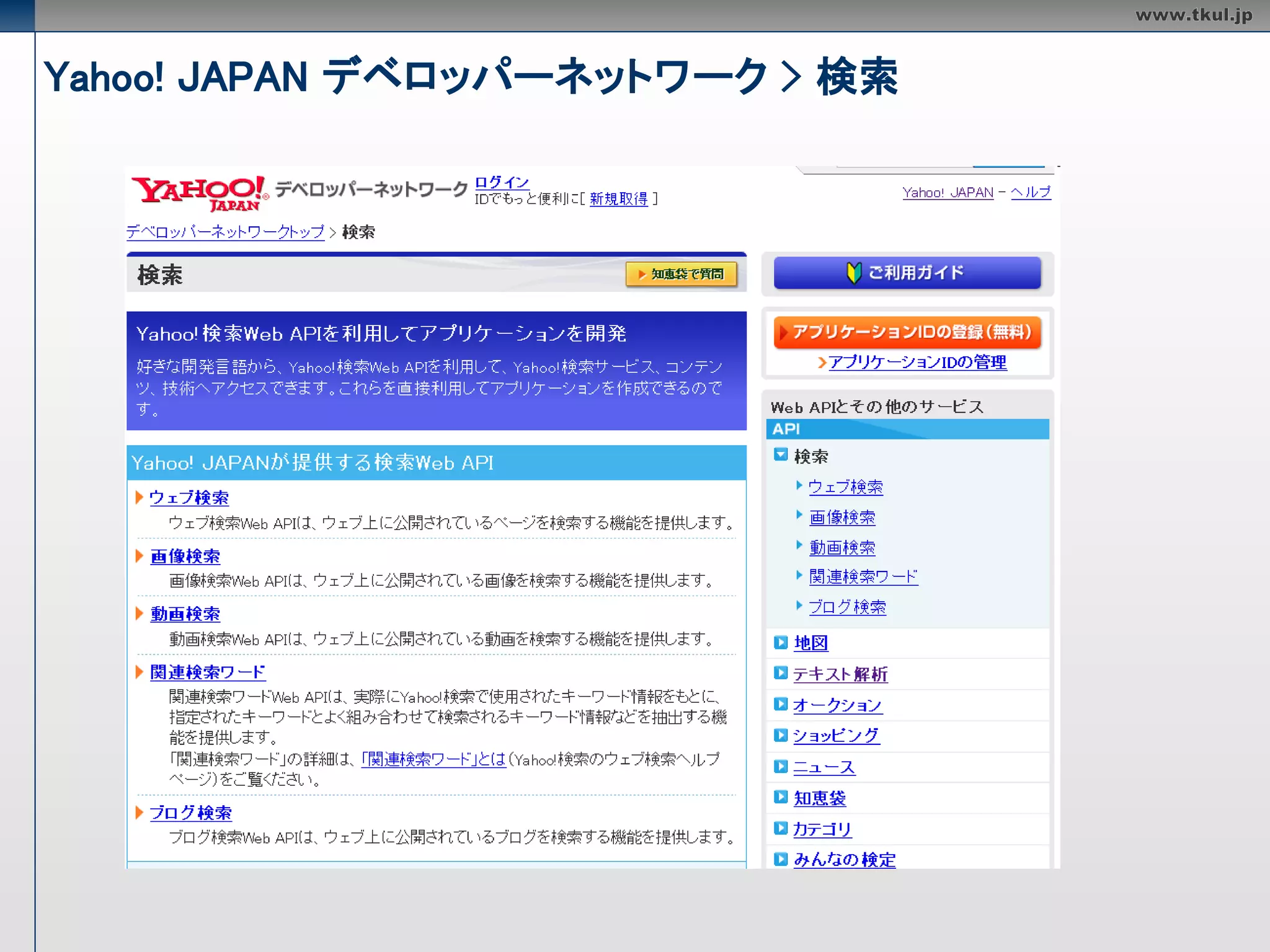Click the Yahoo! JAPAN logo
1270x952 pixels.
point(200,193)
